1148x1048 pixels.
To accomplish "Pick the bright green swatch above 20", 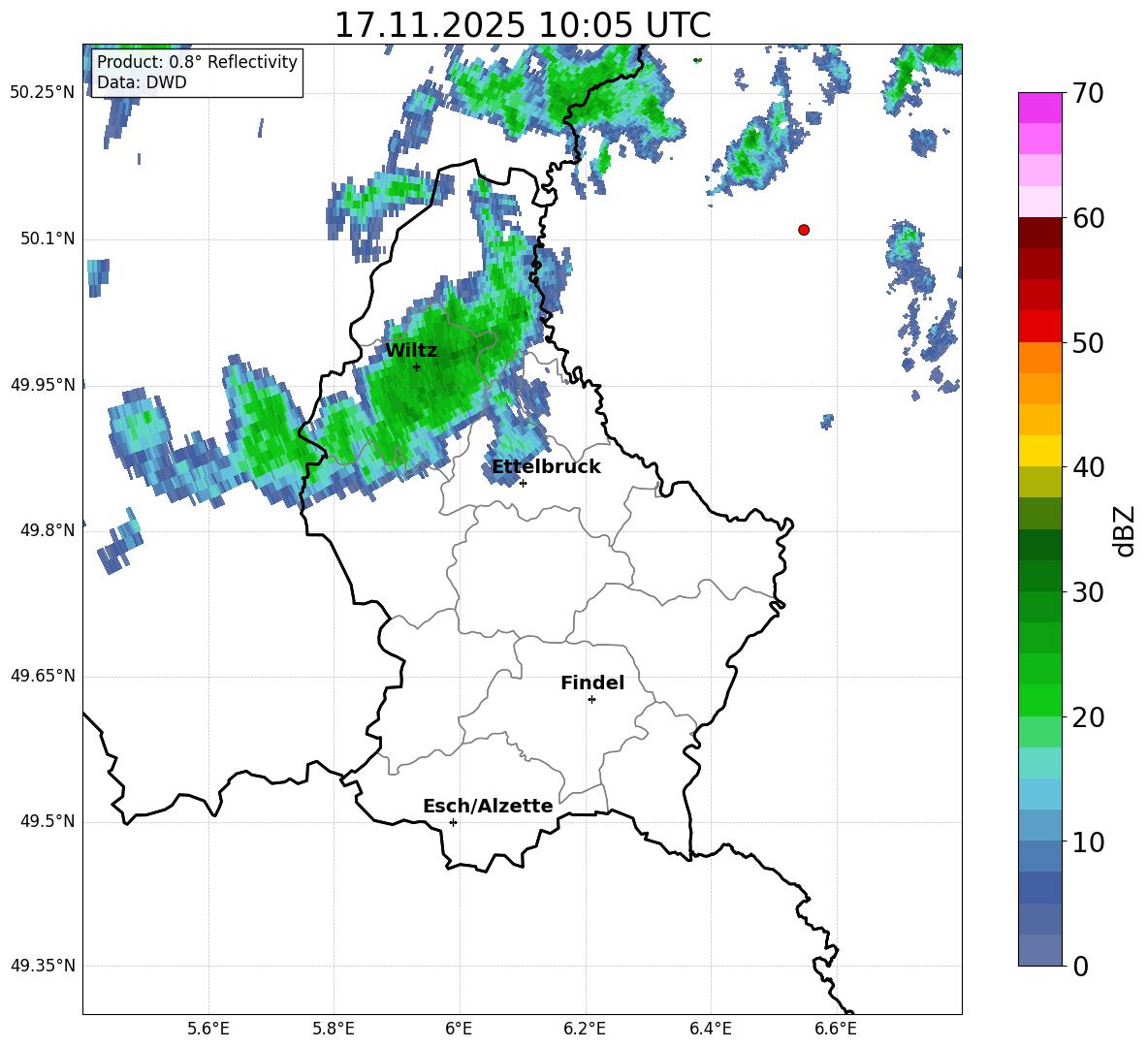I will [1040, 700].
